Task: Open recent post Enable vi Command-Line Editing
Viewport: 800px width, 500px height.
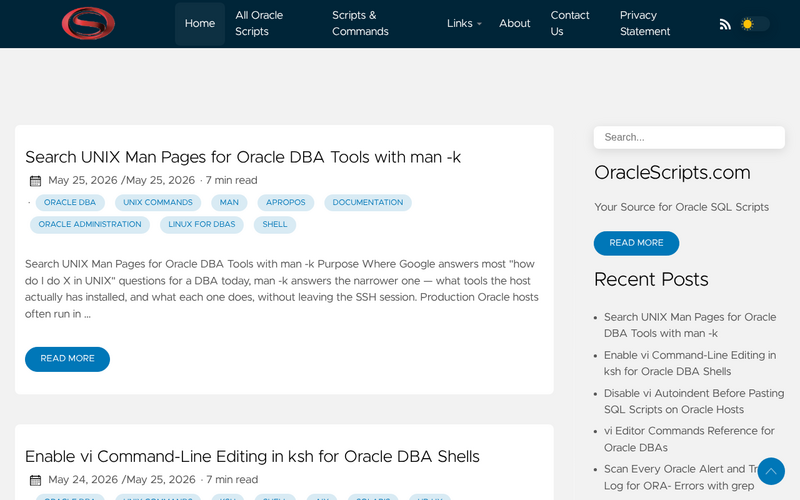Action: (690, 363)
